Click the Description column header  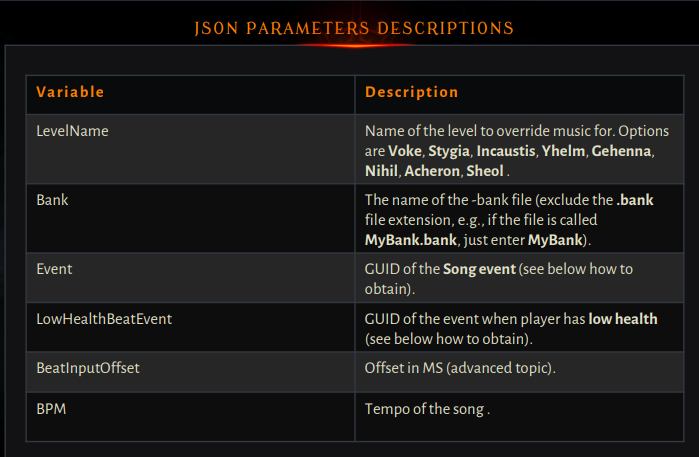coord(411,92)
